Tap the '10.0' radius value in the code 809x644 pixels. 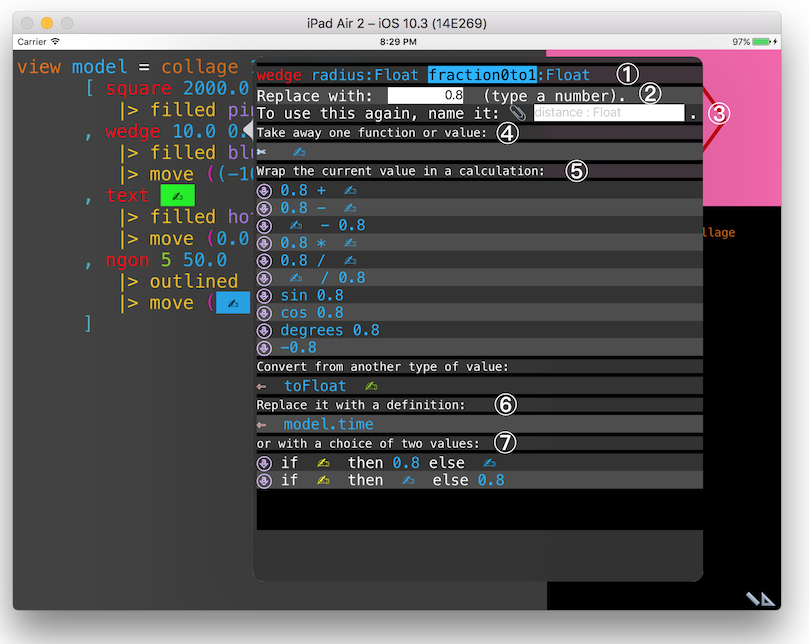pyautogui.click(x=193, y=132)
